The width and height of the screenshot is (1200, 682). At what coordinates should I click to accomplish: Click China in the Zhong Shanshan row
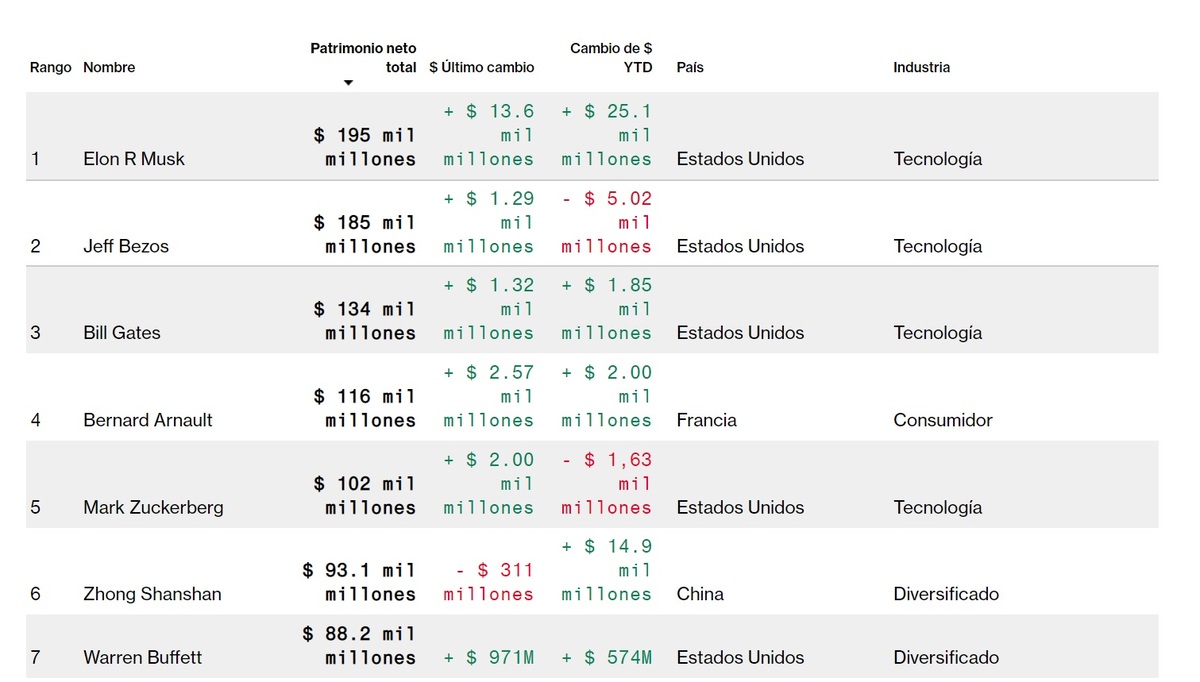pos(700,594)
